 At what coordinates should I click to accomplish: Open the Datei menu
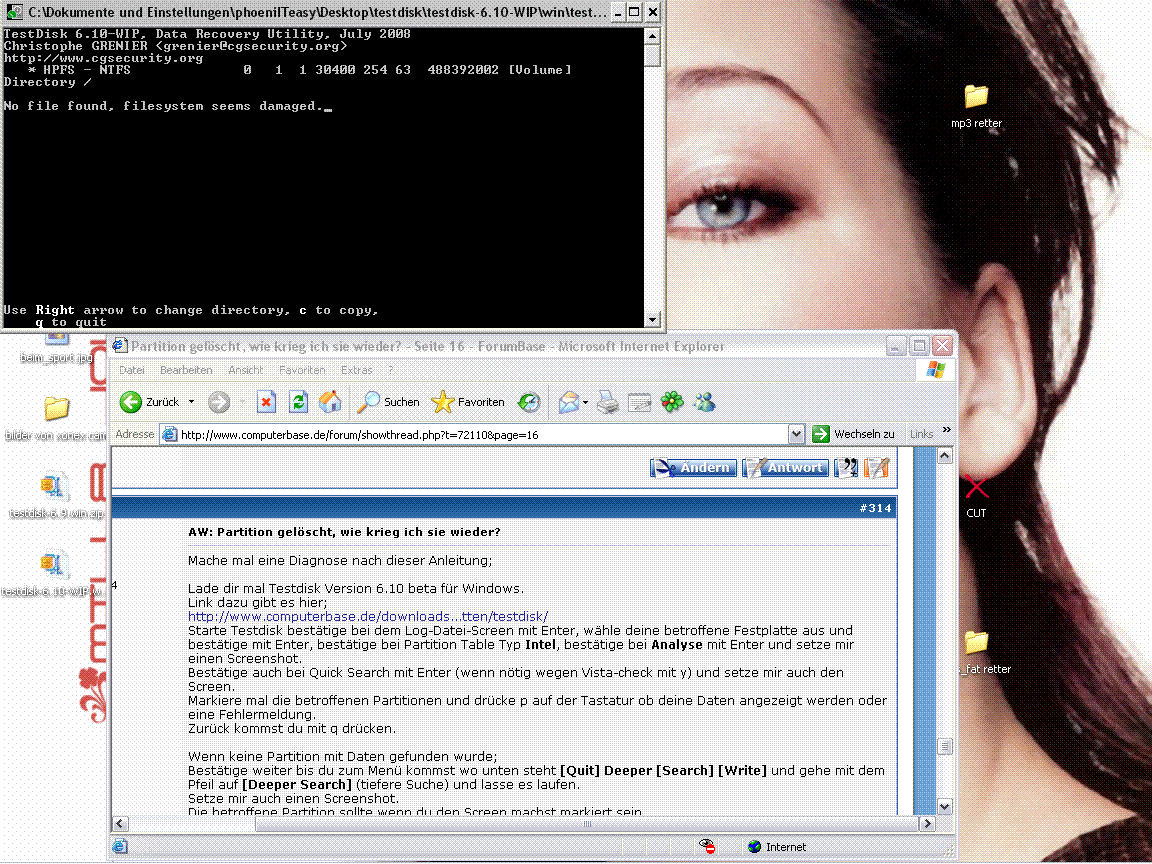click(132, 370)
